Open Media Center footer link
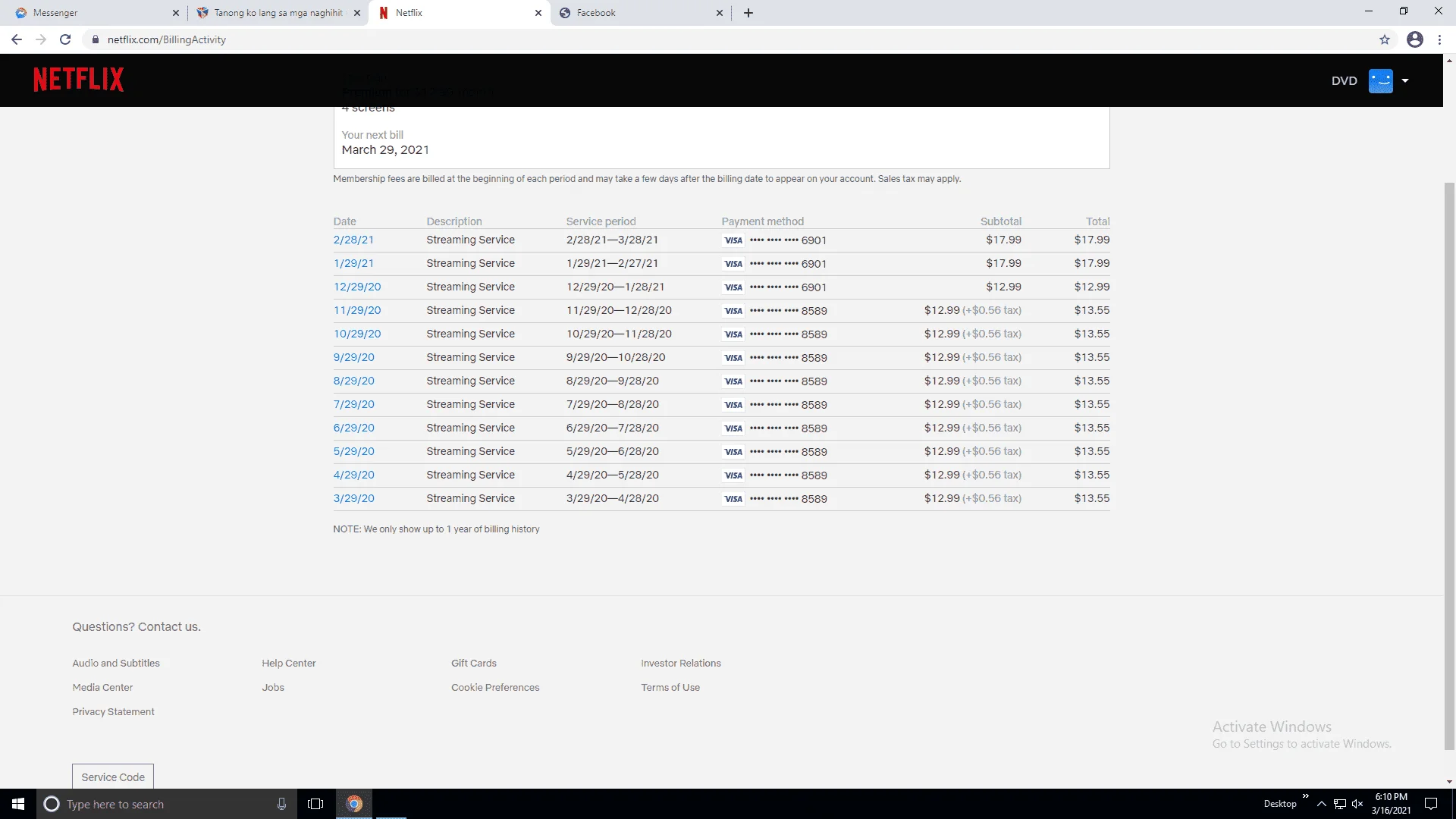 [x=102, y=688]
